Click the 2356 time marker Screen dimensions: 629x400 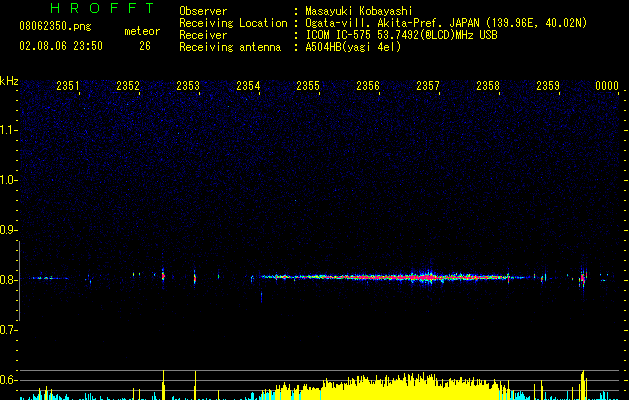point(368,85)
